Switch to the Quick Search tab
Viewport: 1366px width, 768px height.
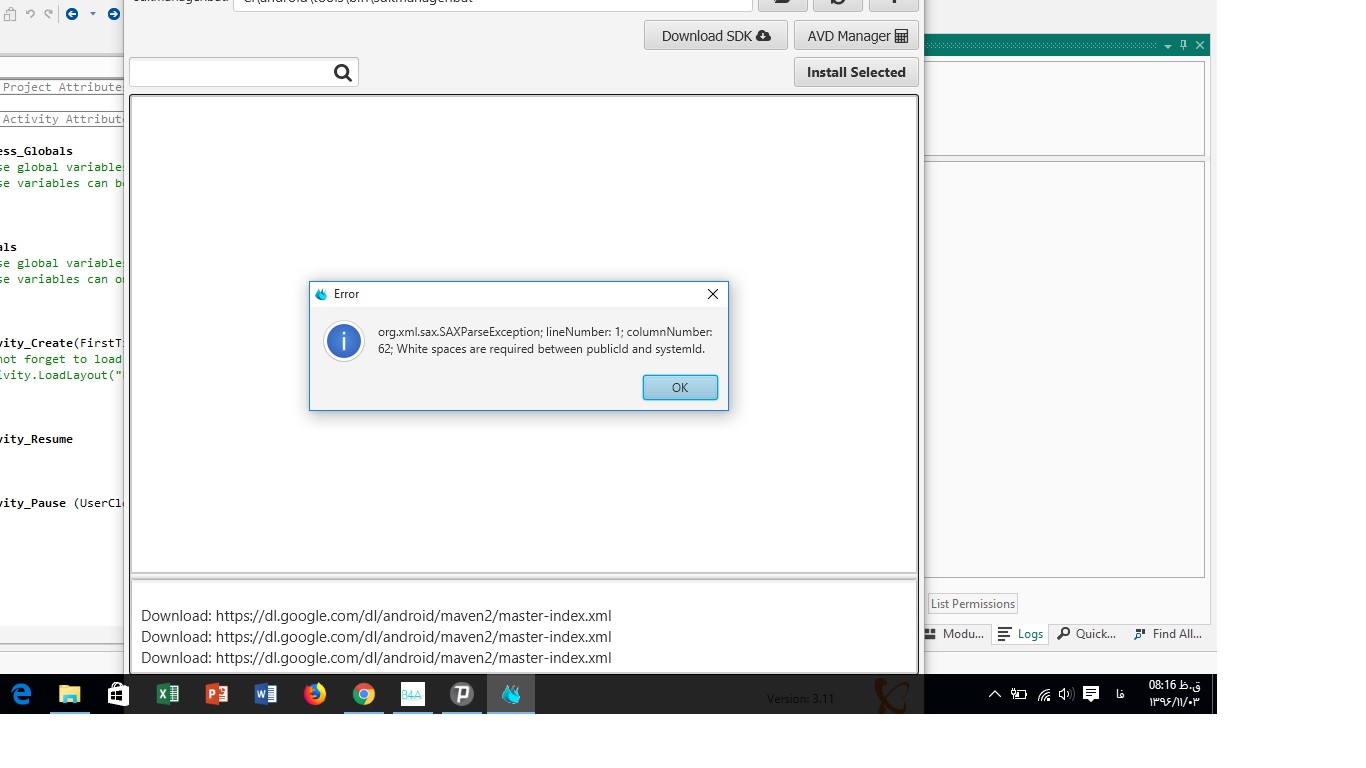(1086, 634)
